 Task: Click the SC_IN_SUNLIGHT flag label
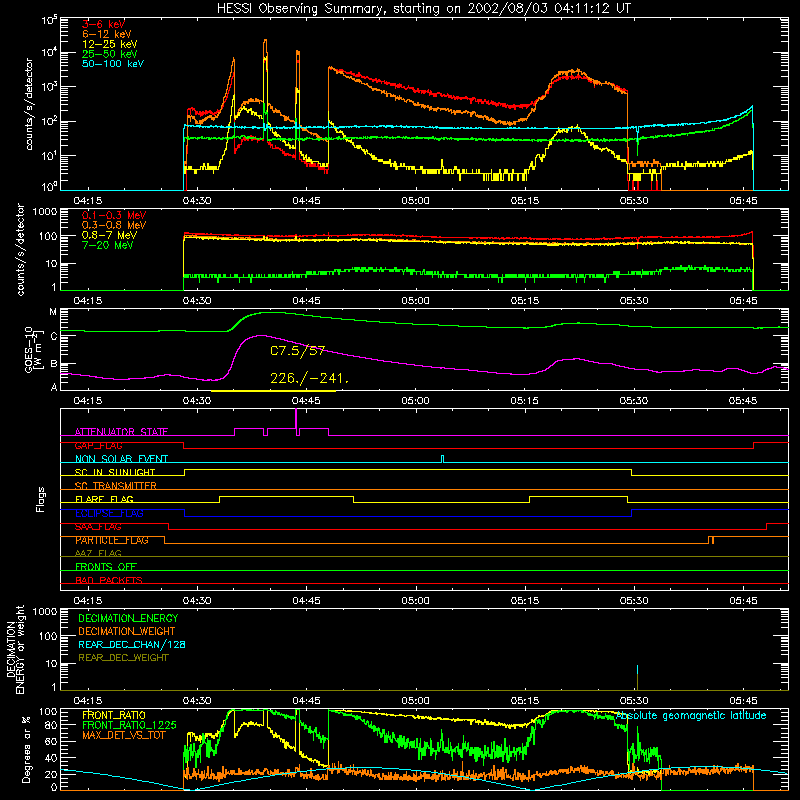pyautogui.click(x=115, y=472)
